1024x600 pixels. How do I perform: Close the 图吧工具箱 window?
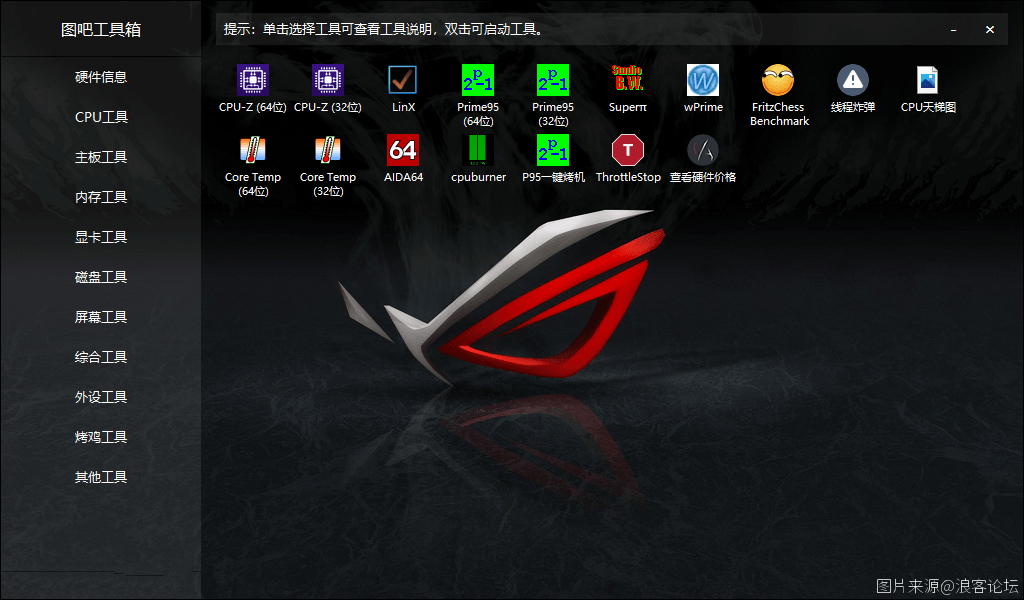coord(990,29)
